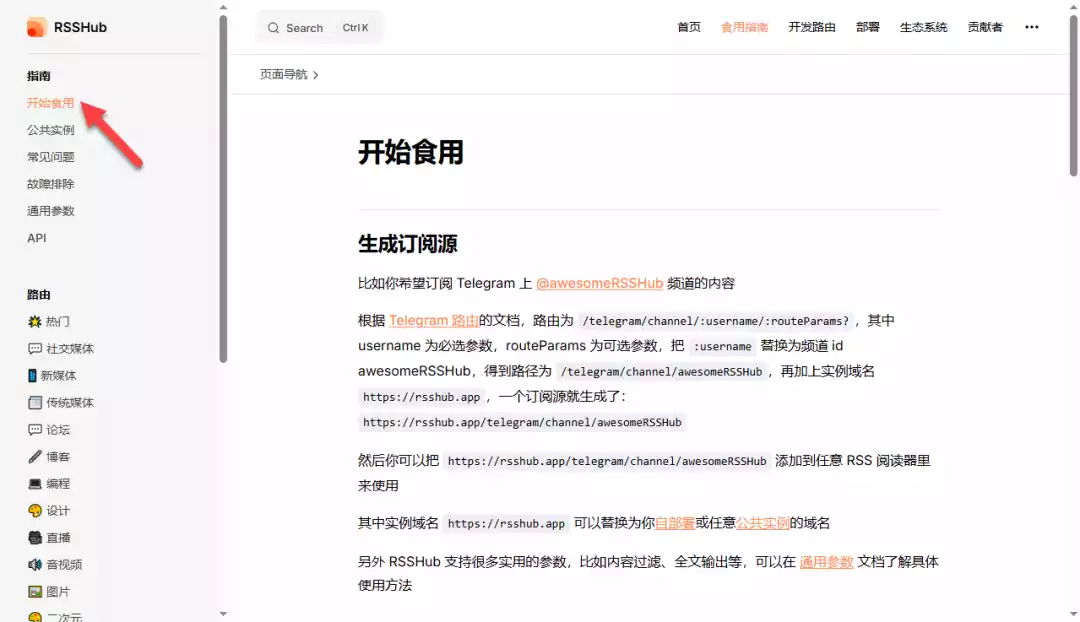Open the overflow menu with three dots
Viewport: 1080px width, 622px height.
pyautogui.click(x=1031, y=27)
